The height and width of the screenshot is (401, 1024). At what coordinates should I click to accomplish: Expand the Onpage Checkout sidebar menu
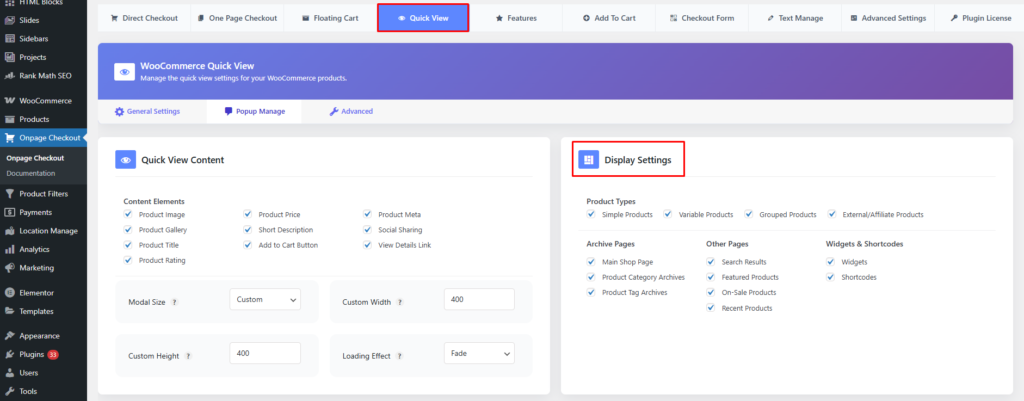(42, 138)
